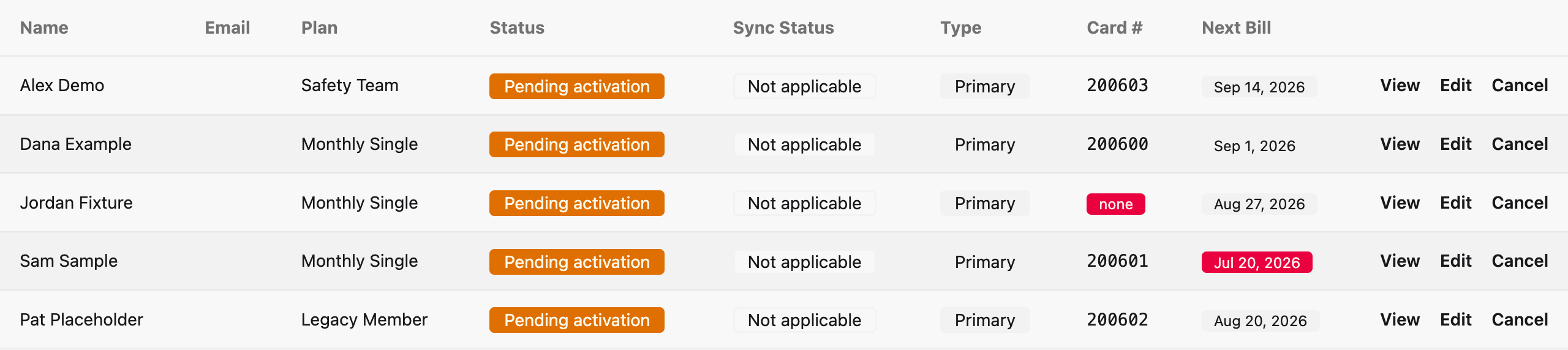
Task: View Jordan Fixture's details
Action: point(1400,203)
